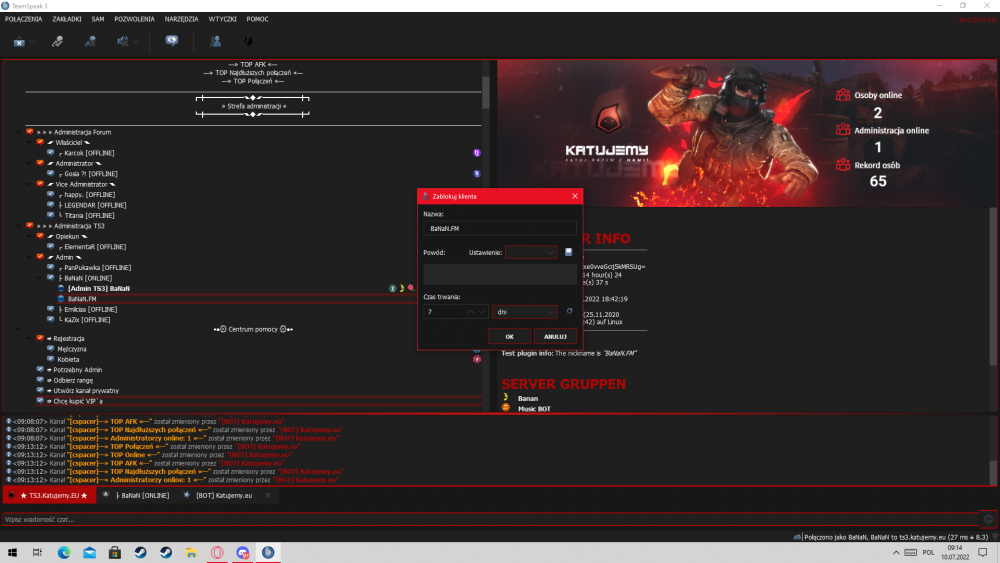The height and width of the screenshot is (563, 1000).
Task: Mute speakers using the toolbar speaker icon
Action: tap(122, 41)
